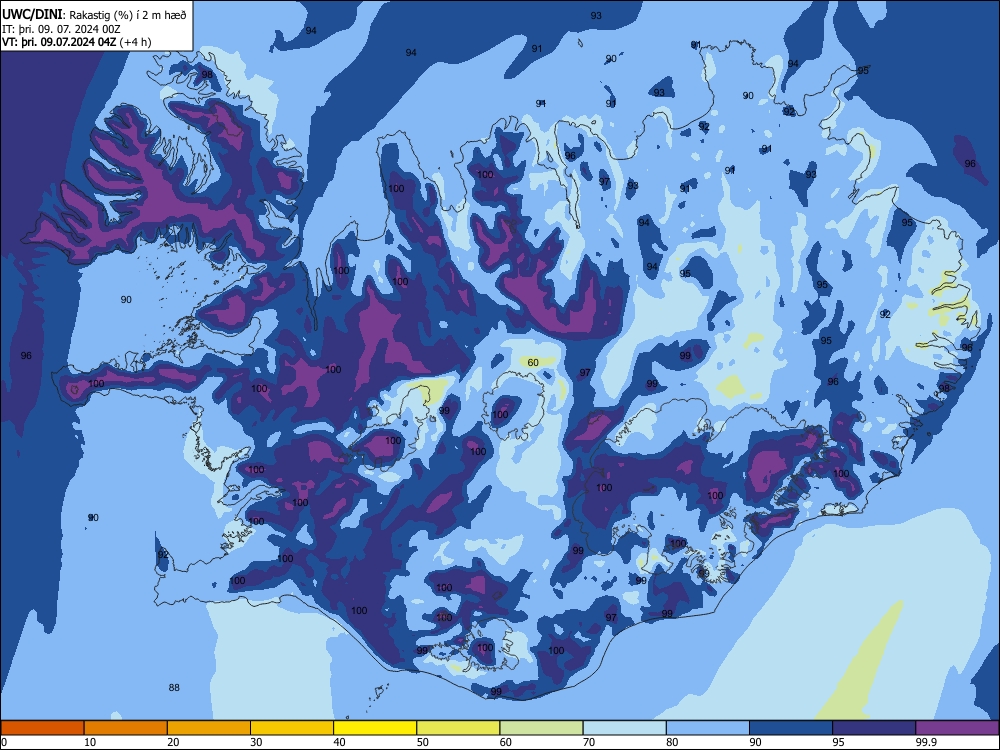Click the 100 value on Snæfellsnes peninsula tip
This screenshot has height=750, width=1000.
tap(96, 383)
